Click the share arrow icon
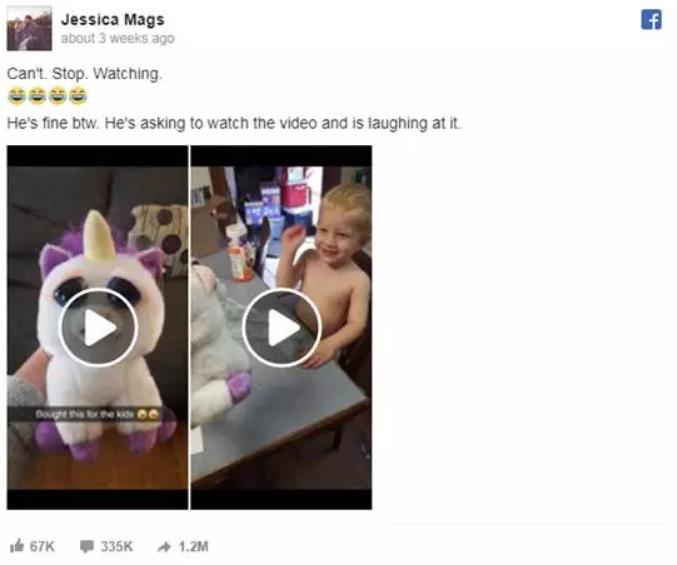 [x=164, y=547]
